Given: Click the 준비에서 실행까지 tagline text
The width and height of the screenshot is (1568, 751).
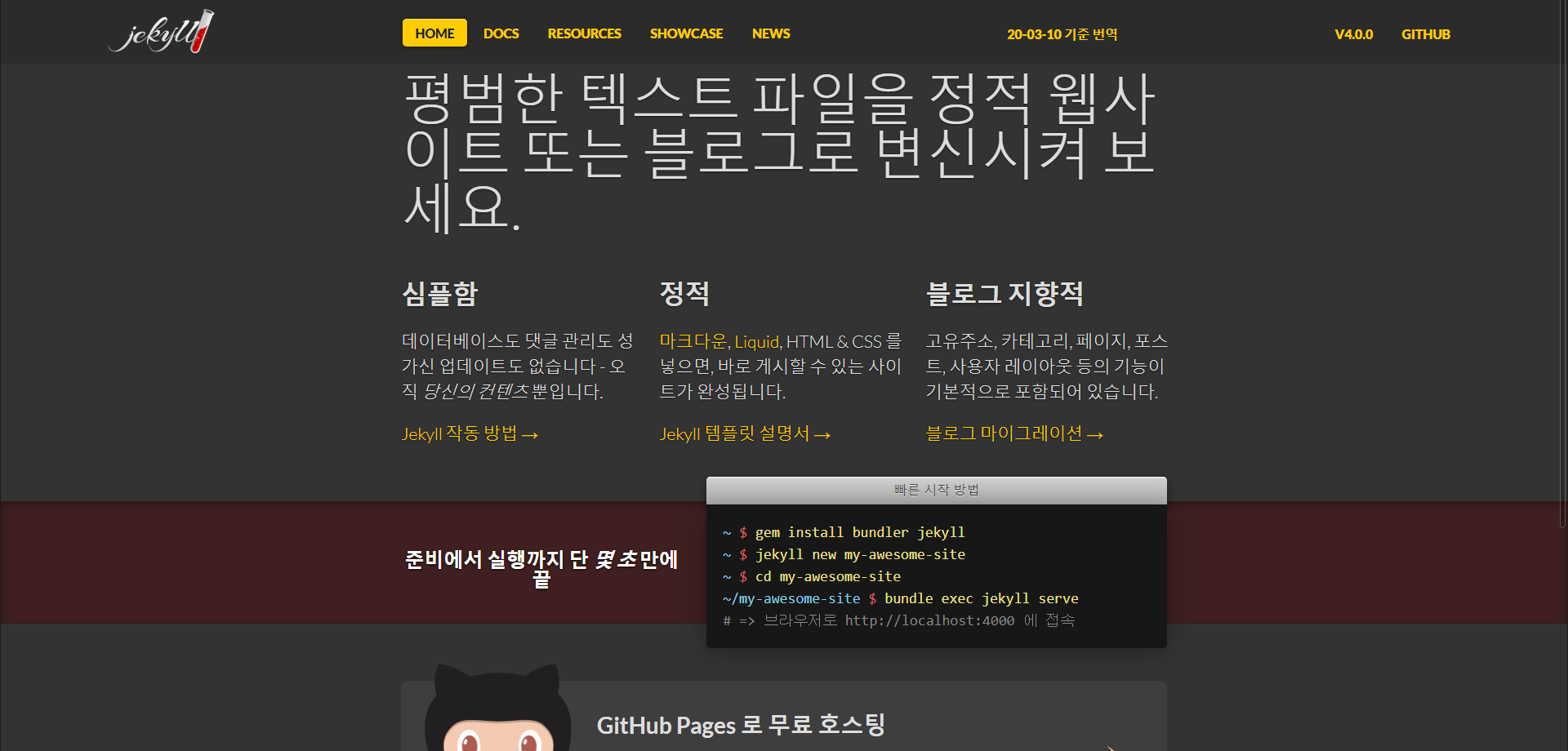Looking at the screenshot, I should [x=541, y=568].
